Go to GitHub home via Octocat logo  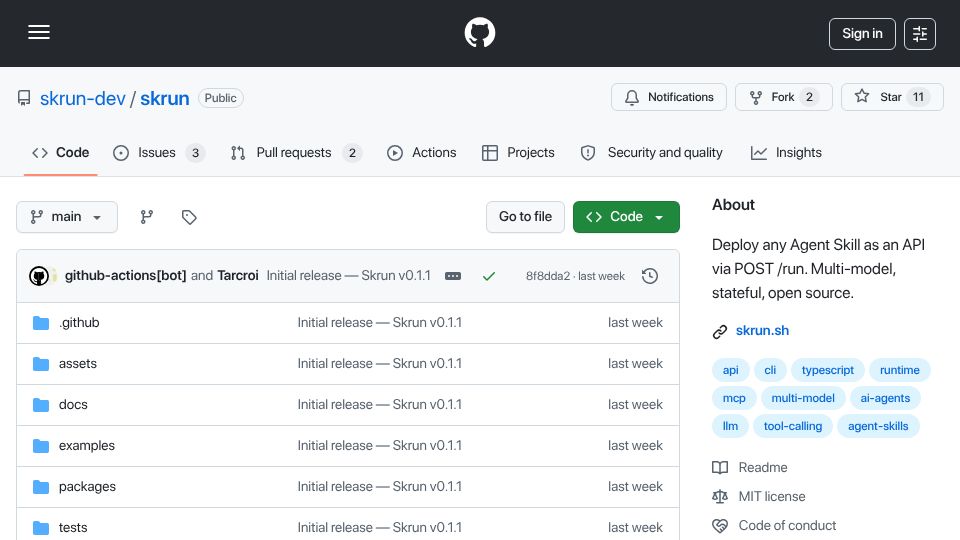(479, 32)
